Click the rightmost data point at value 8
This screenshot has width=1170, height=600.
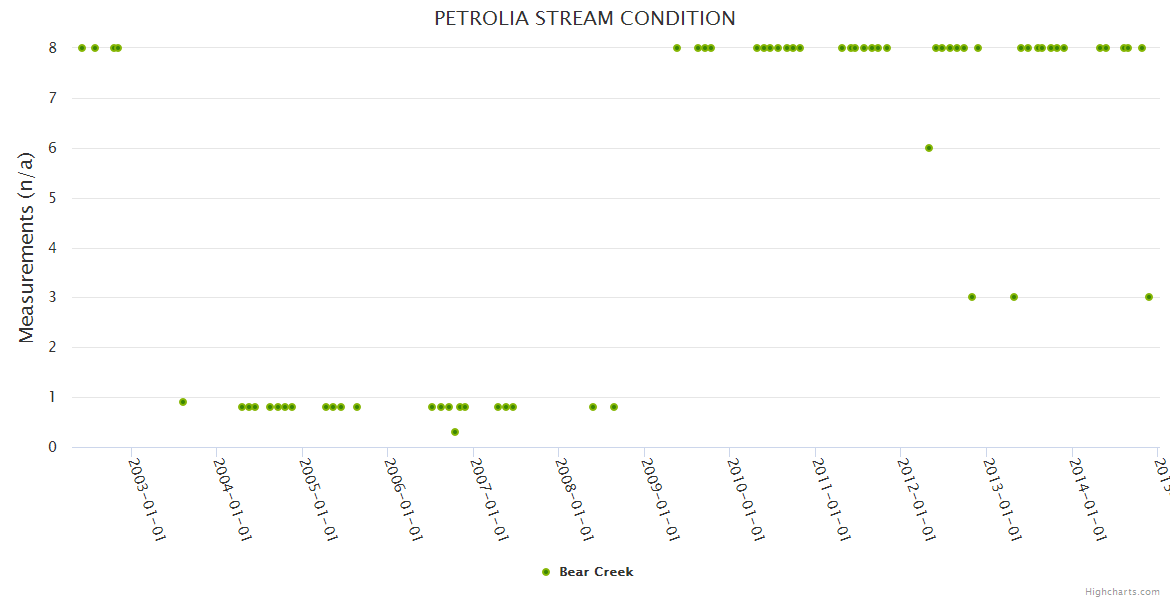point(1142,48)
